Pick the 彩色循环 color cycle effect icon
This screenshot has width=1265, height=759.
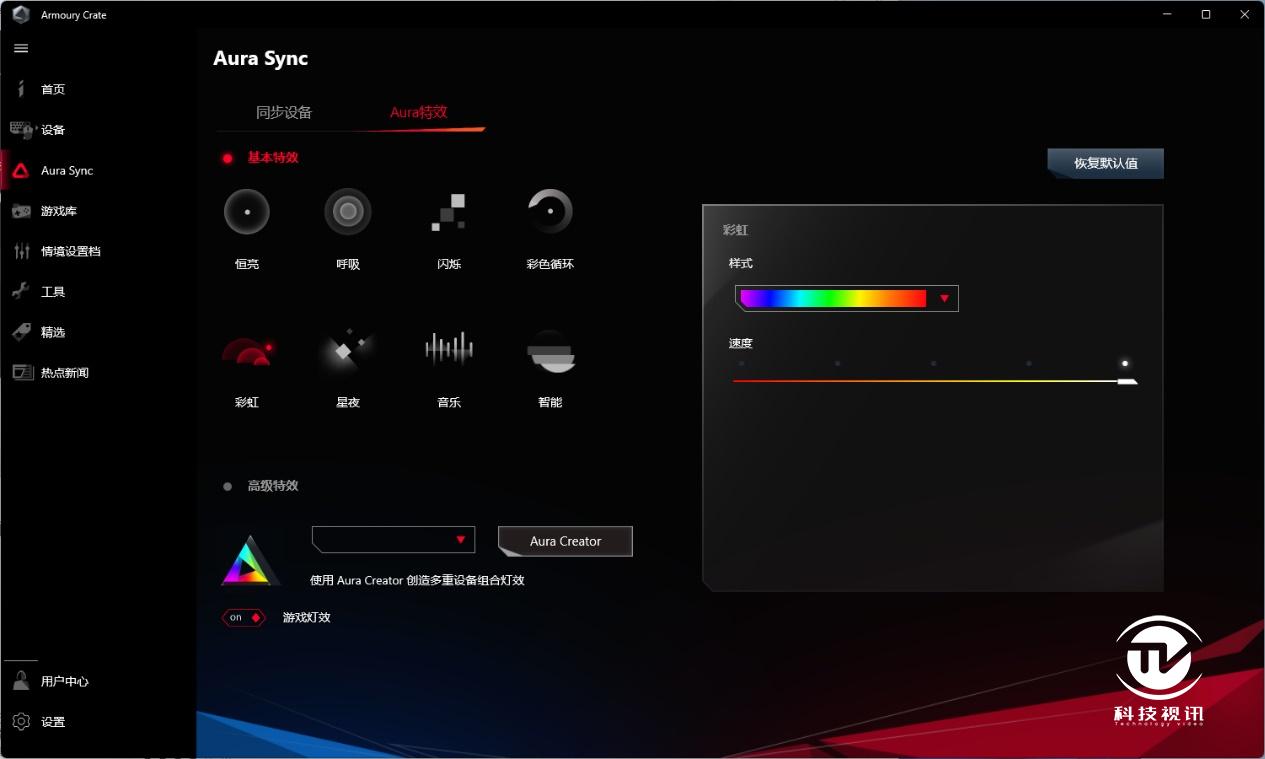coord(550,212)
